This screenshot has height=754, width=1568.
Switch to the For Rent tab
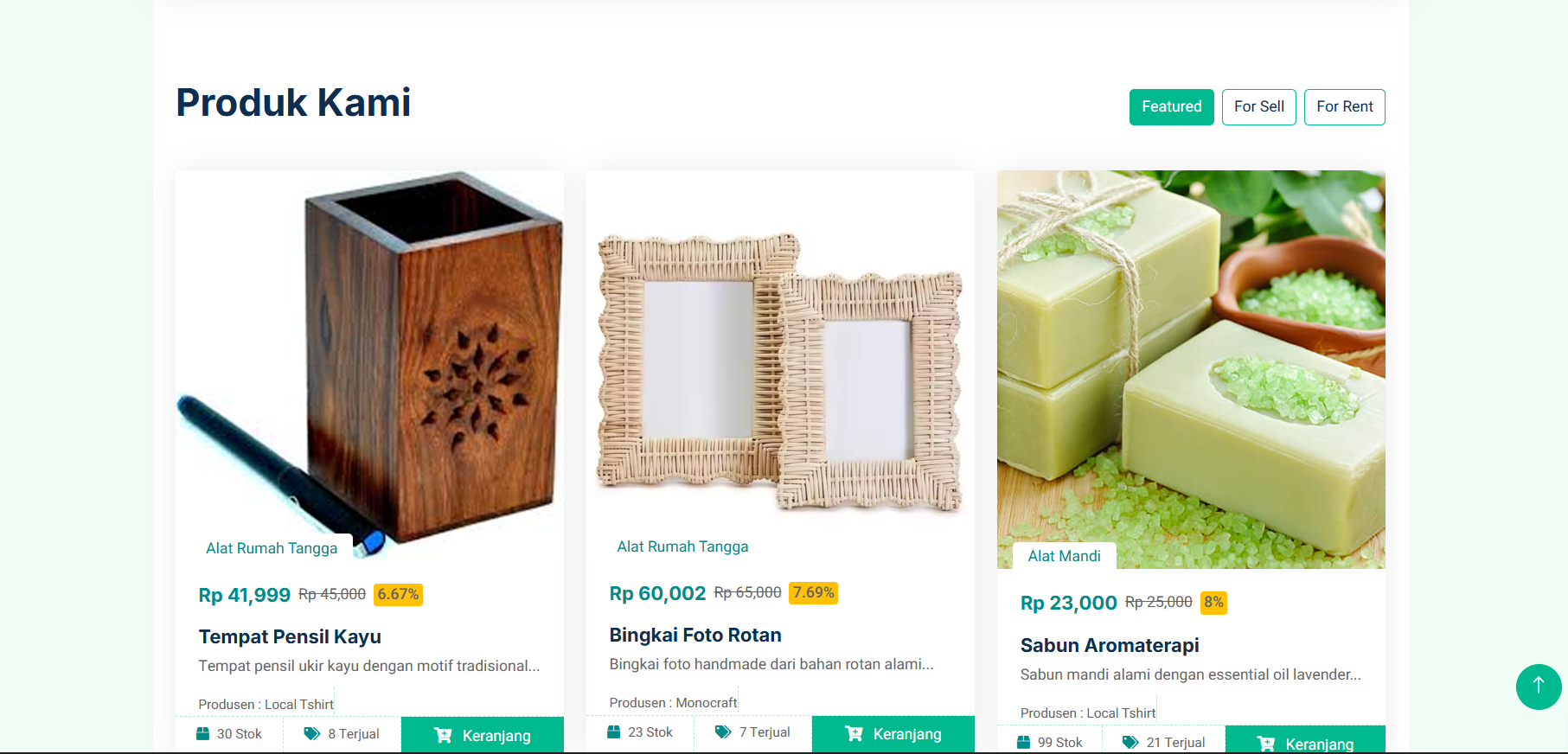[1344, 107]
